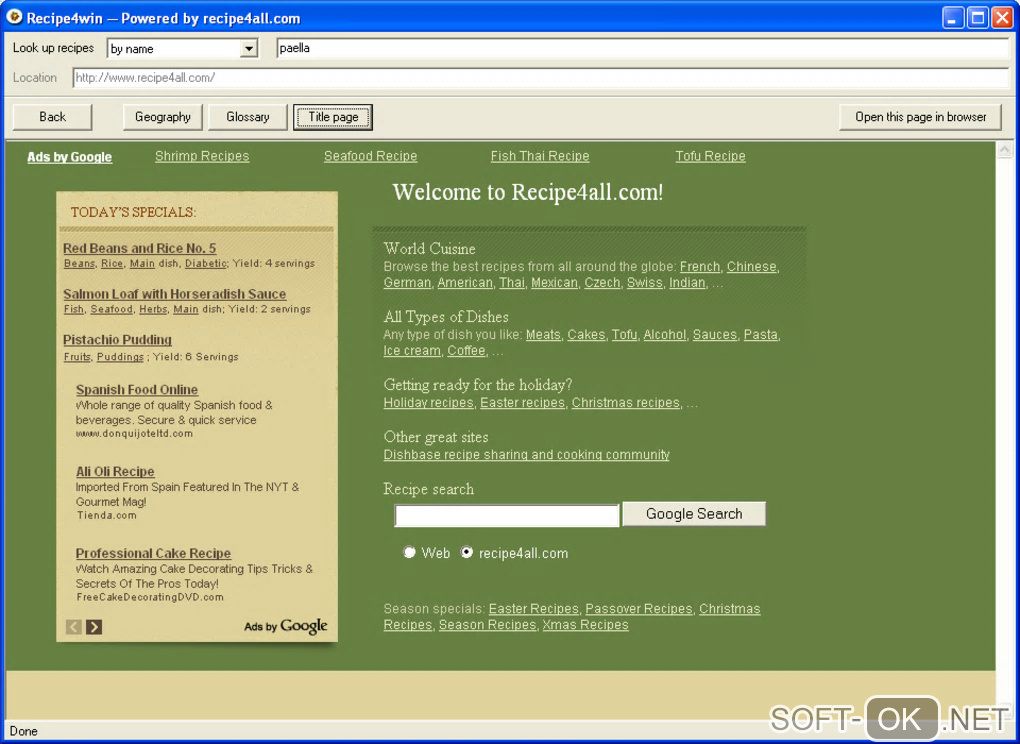Click the Puddings tag link
This screenshot has height=744, width=1020.
pos(120,356)
